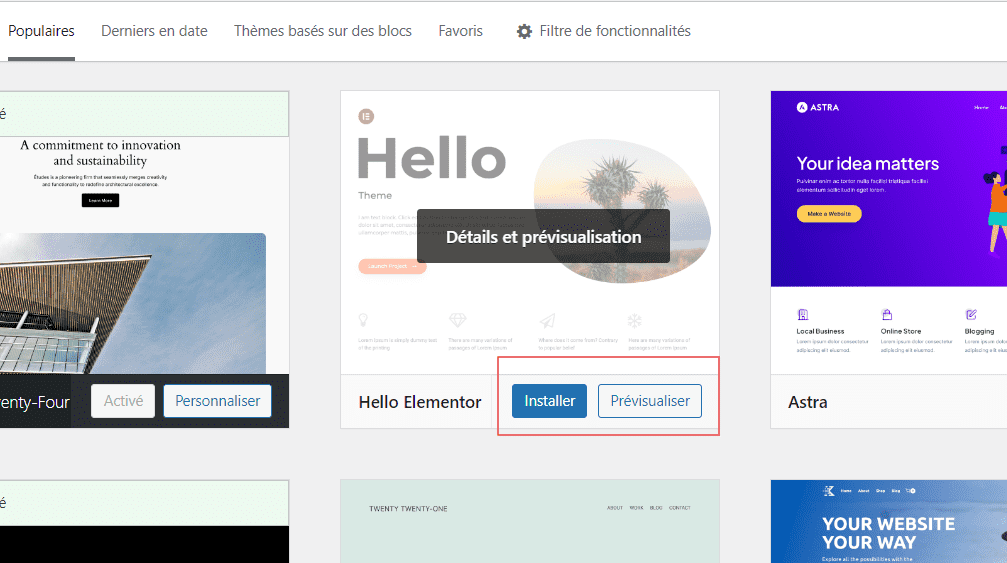Switch to Derniers en date tab

154,31
